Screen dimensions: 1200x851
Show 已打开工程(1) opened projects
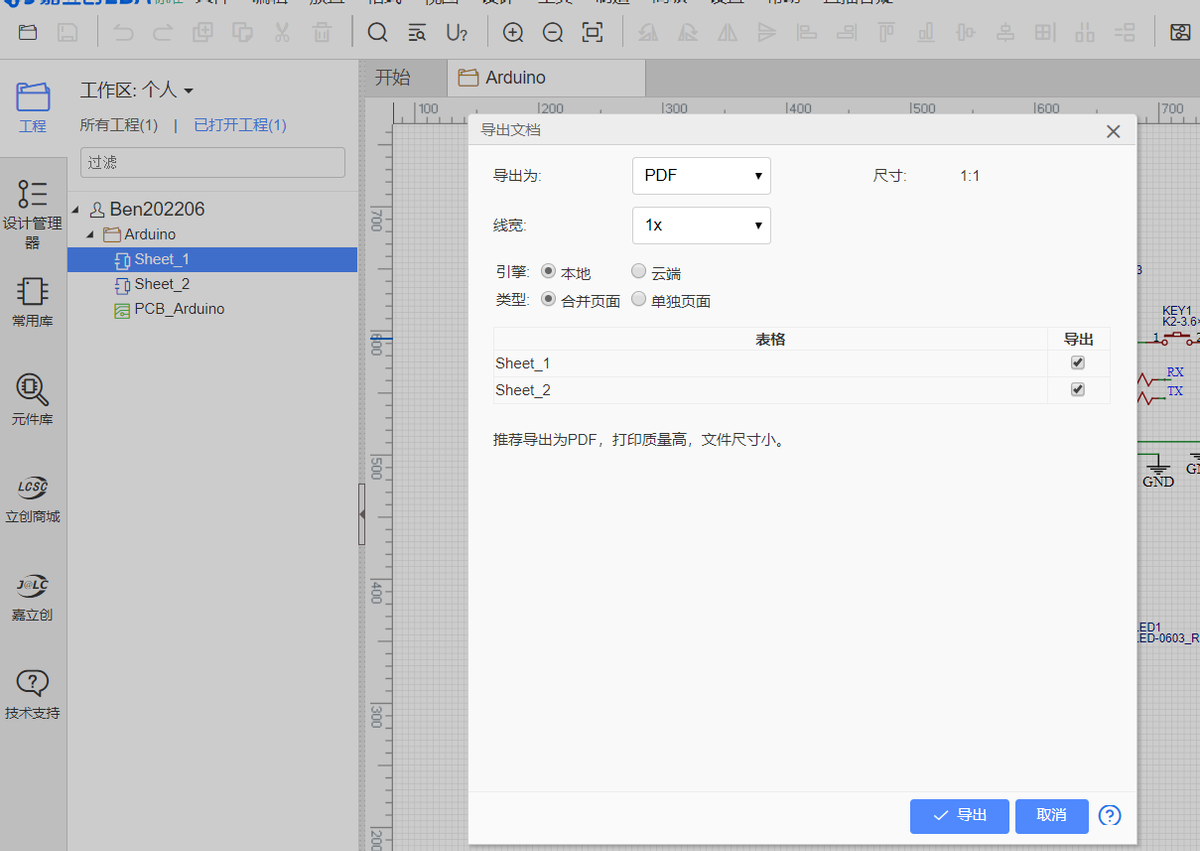pyautogui.click(x=240, y=125)
